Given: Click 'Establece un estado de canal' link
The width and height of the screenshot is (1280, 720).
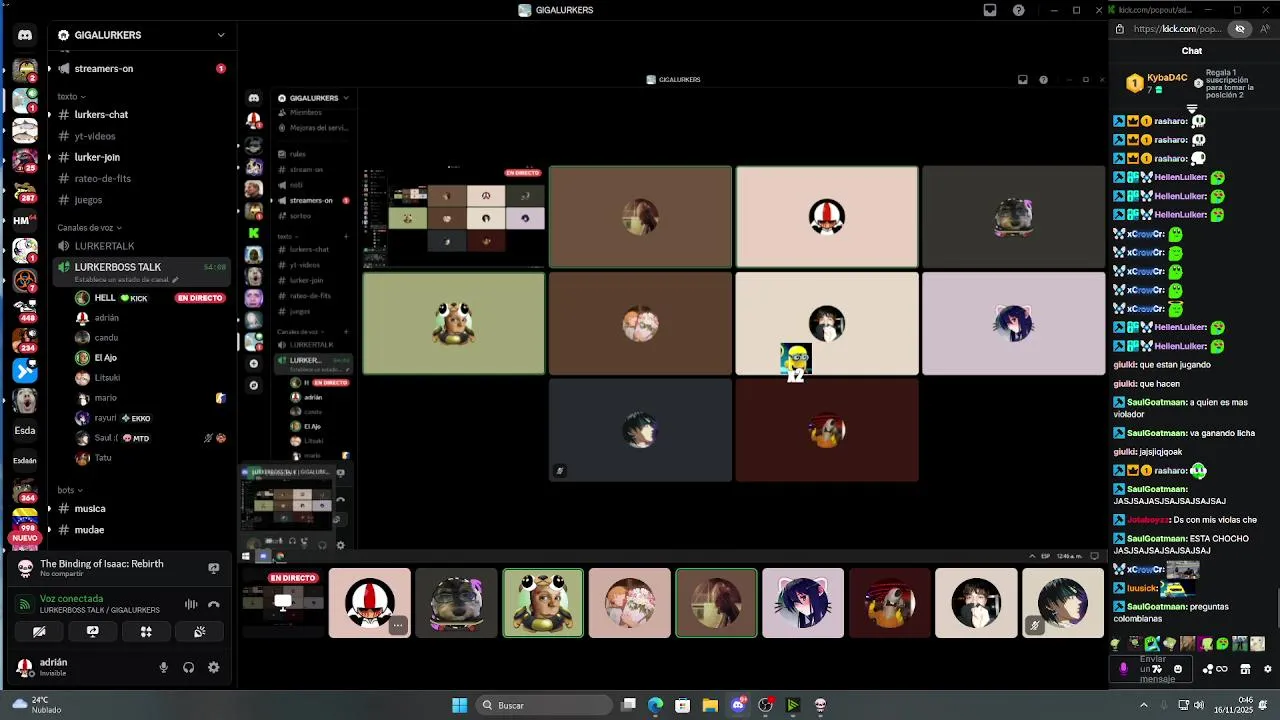Looking at the screenshot, I should click(125, 280).
